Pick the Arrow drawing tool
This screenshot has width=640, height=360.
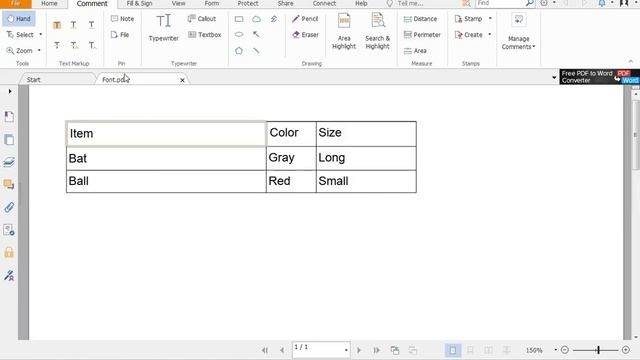click(256, 34)
